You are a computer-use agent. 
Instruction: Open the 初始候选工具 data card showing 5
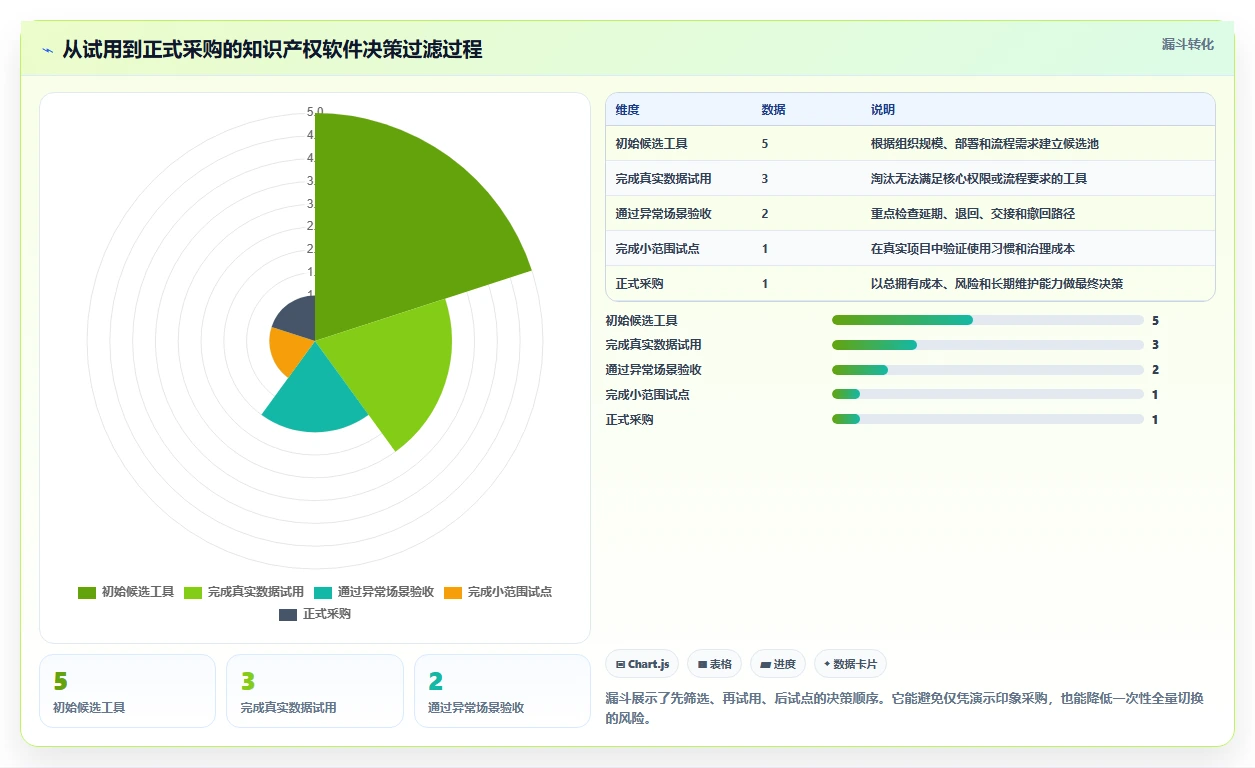tap(127, 691)
